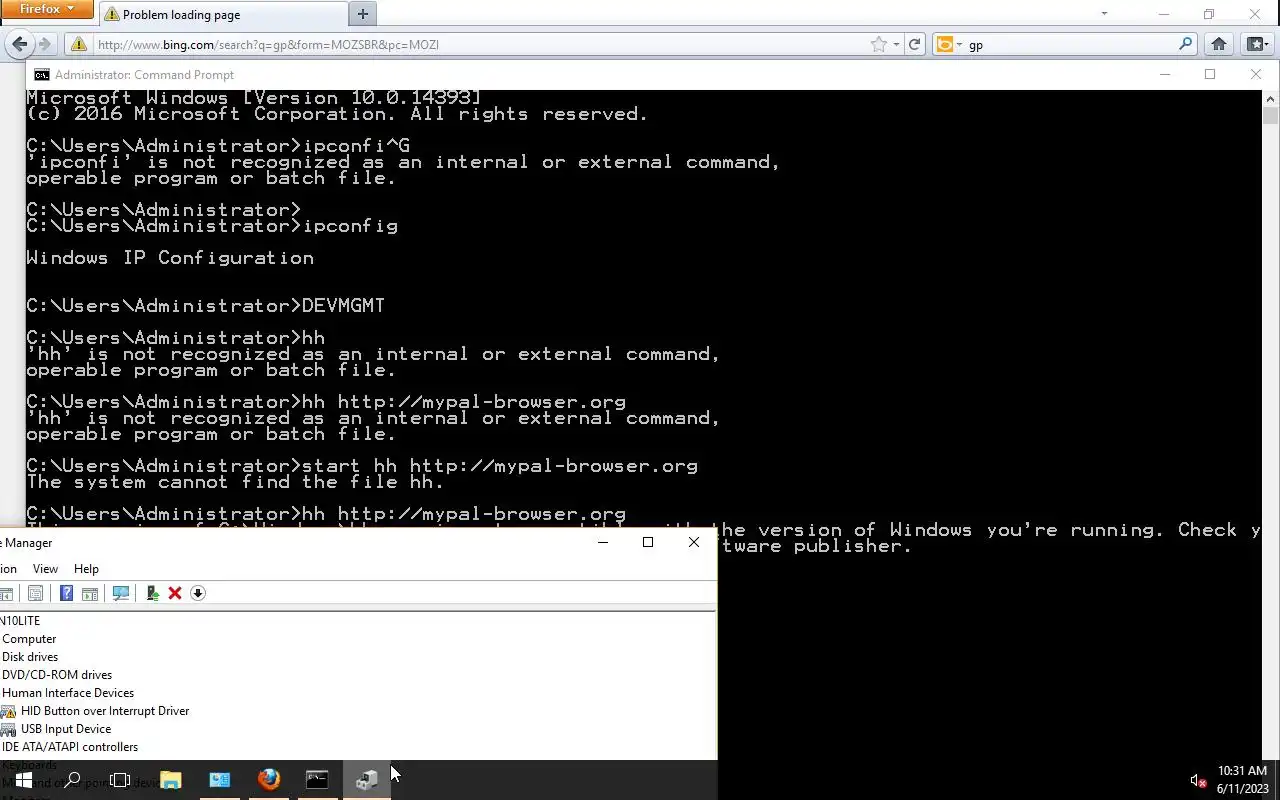This screenshot has width=1280, height=800.
Task: Select the Human Interface Devices node
Action: [68, 693]
